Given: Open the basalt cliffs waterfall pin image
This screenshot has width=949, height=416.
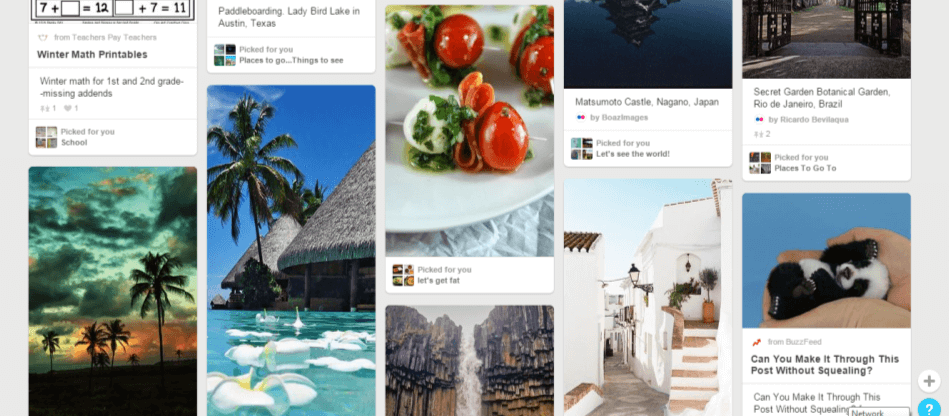Looking at the screenshot, I should [470, 360].
